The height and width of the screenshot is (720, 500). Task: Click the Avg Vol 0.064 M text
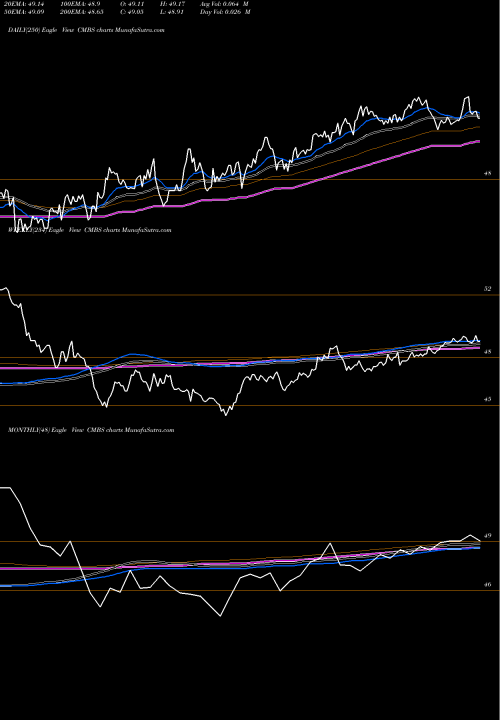click(225, 3)
